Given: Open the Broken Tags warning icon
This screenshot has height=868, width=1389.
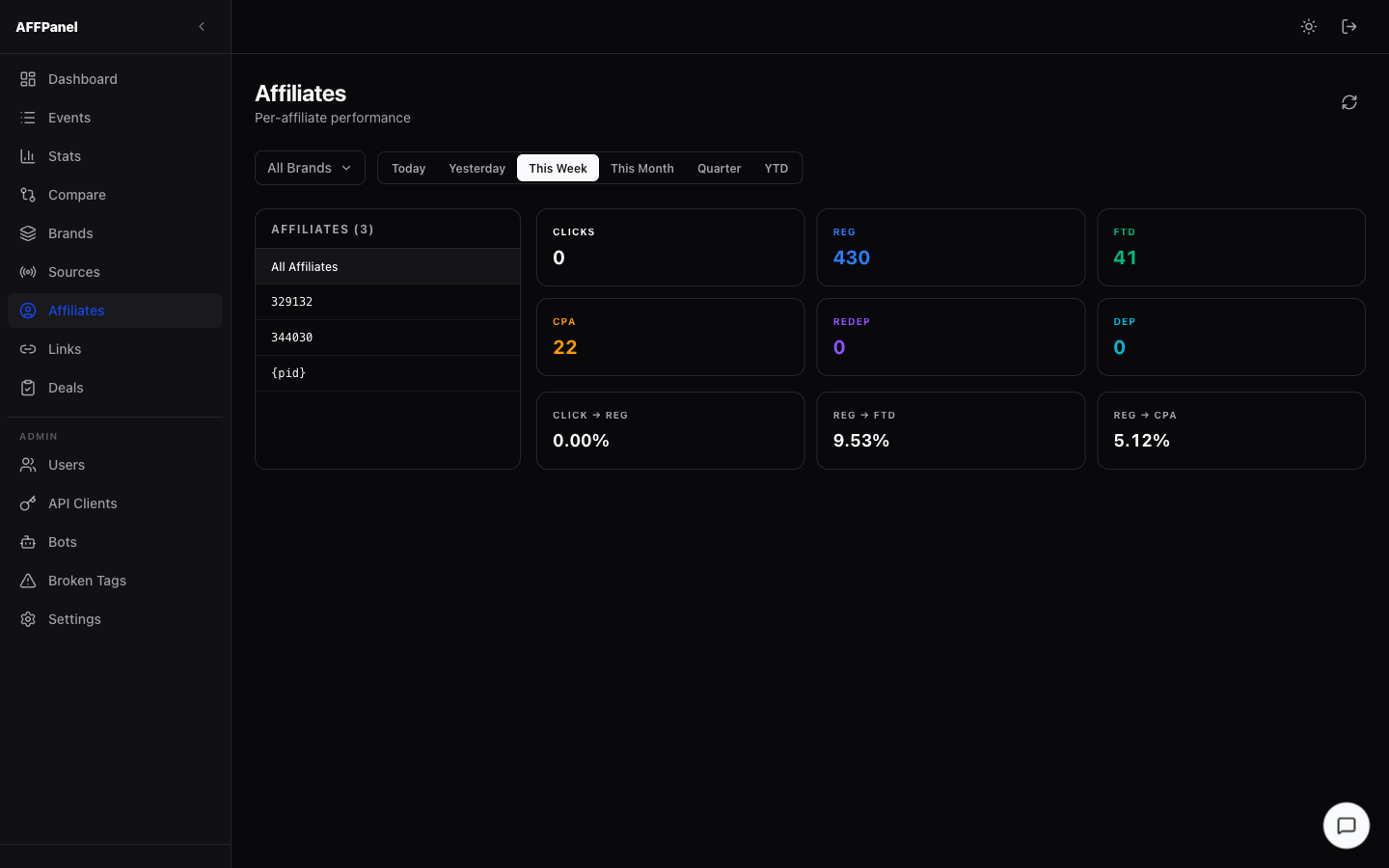Looking at the screenshot, I should tap(28, 580).
